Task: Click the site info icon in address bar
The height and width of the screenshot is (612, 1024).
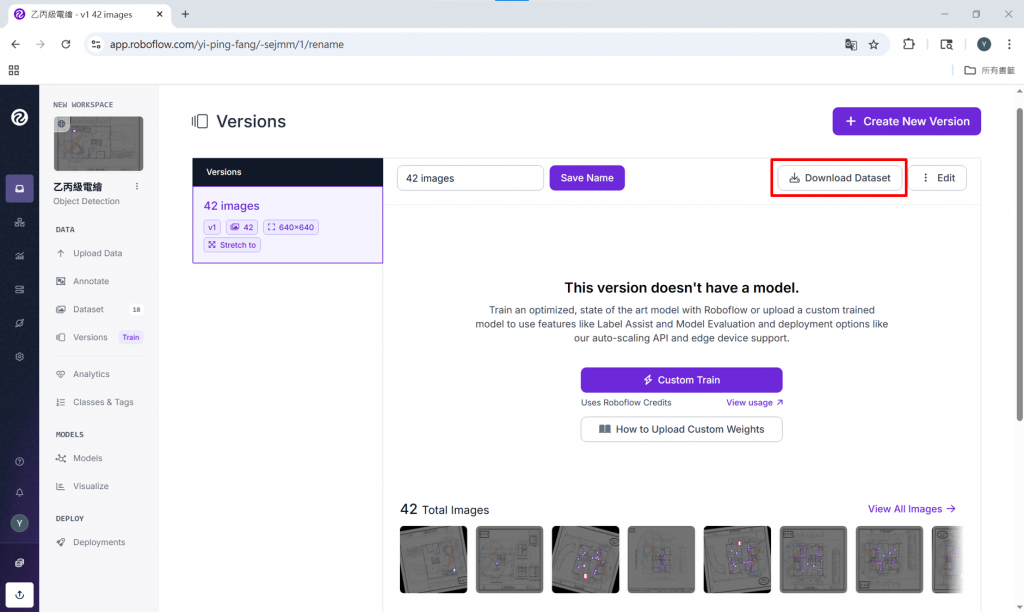Action: click(x=96, y=44)
